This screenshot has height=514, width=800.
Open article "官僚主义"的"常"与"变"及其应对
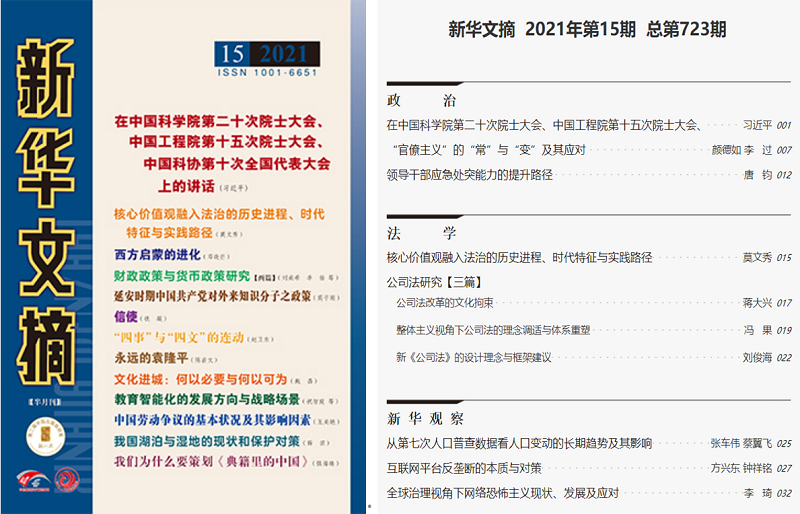(x=485, y=150)
